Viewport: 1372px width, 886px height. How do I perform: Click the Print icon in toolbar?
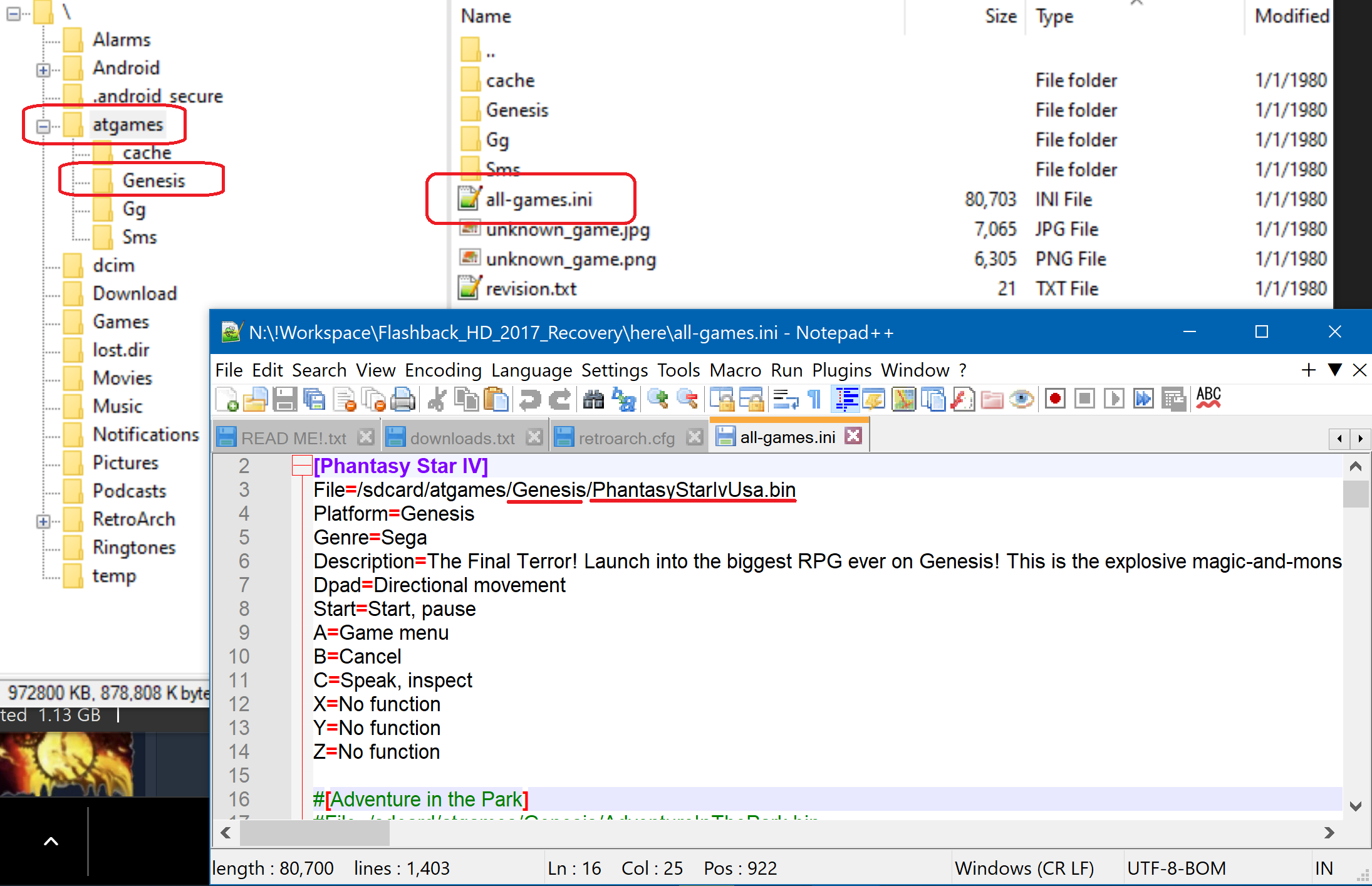[403, 399]
